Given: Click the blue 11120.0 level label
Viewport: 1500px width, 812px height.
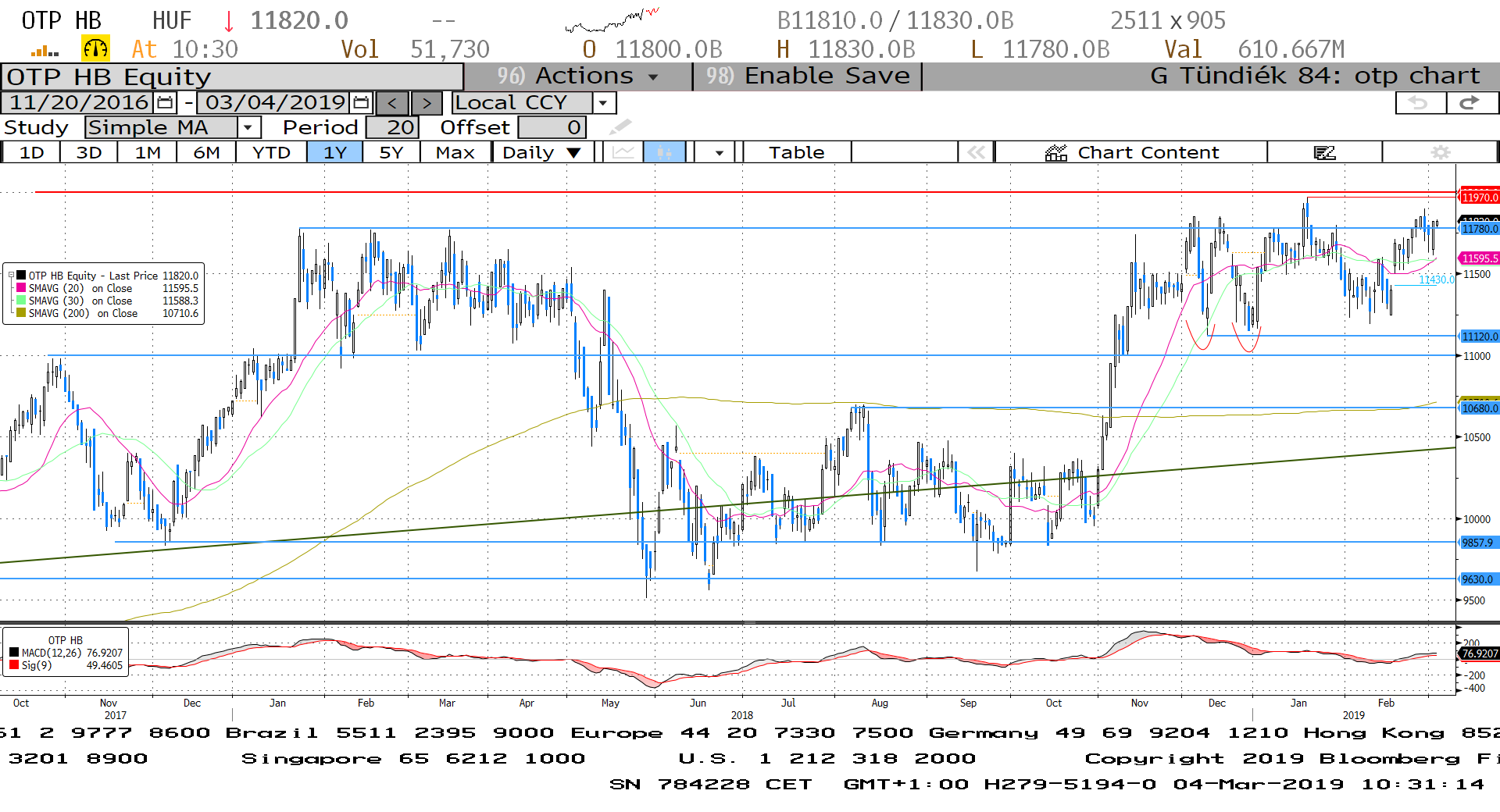Looking at the screenshot, I should pyautogui.click(x=1480, y=337).
